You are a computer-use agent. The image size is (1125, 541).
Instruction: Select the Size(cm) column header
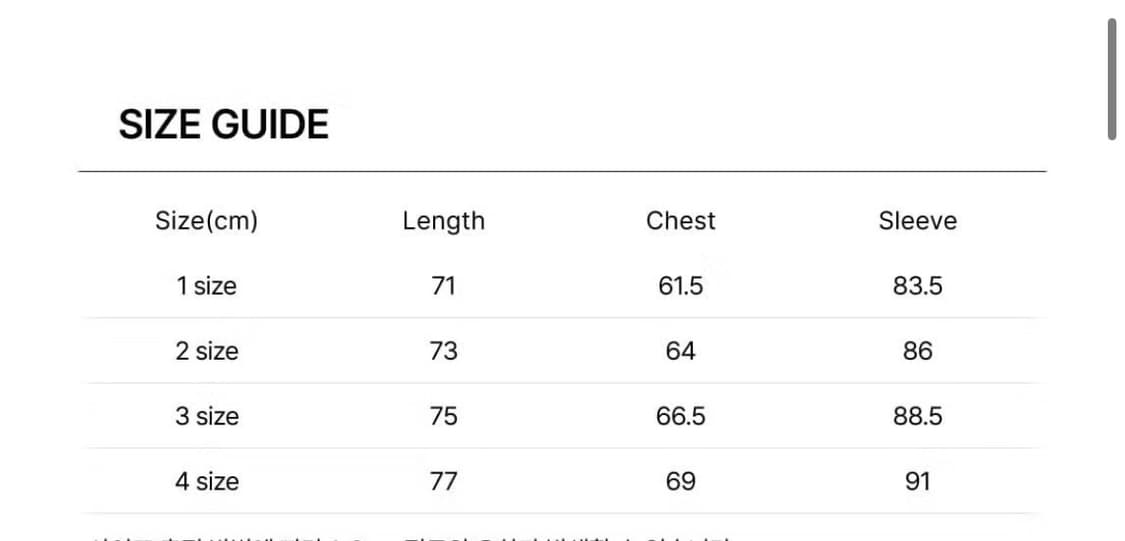[207, 221]
